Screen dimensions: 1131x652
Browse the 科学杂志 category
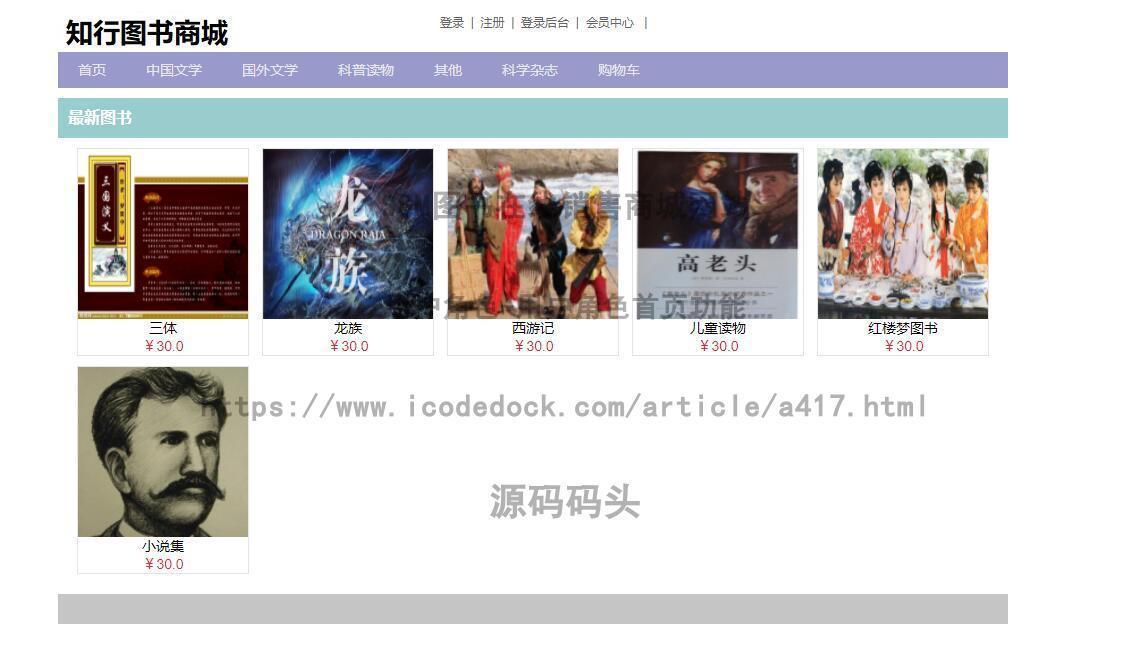[x=529, y=70]
